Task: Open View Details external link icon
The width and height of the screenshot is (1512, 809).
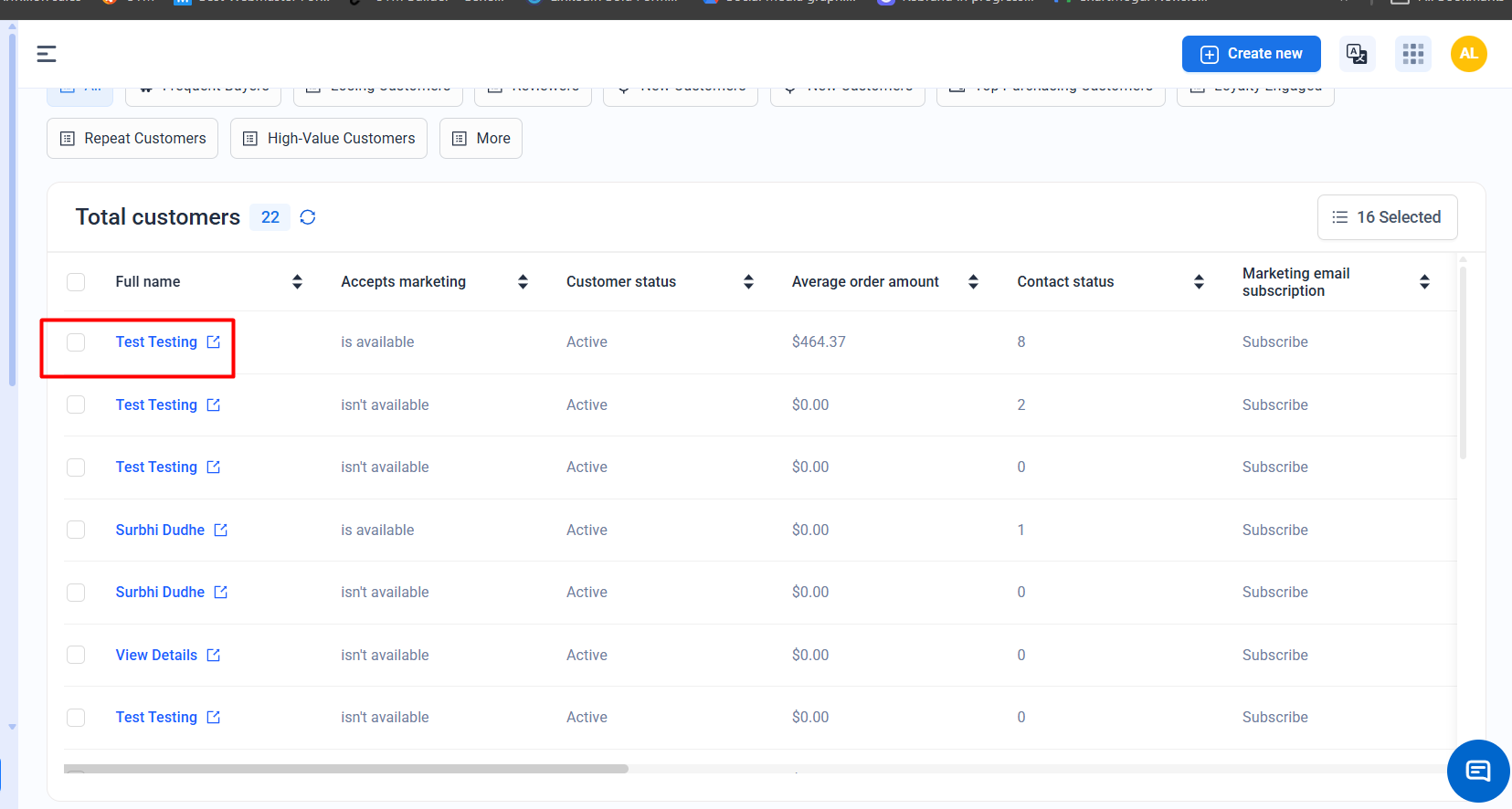Action: pyautogui.click(x=214, y=656)
